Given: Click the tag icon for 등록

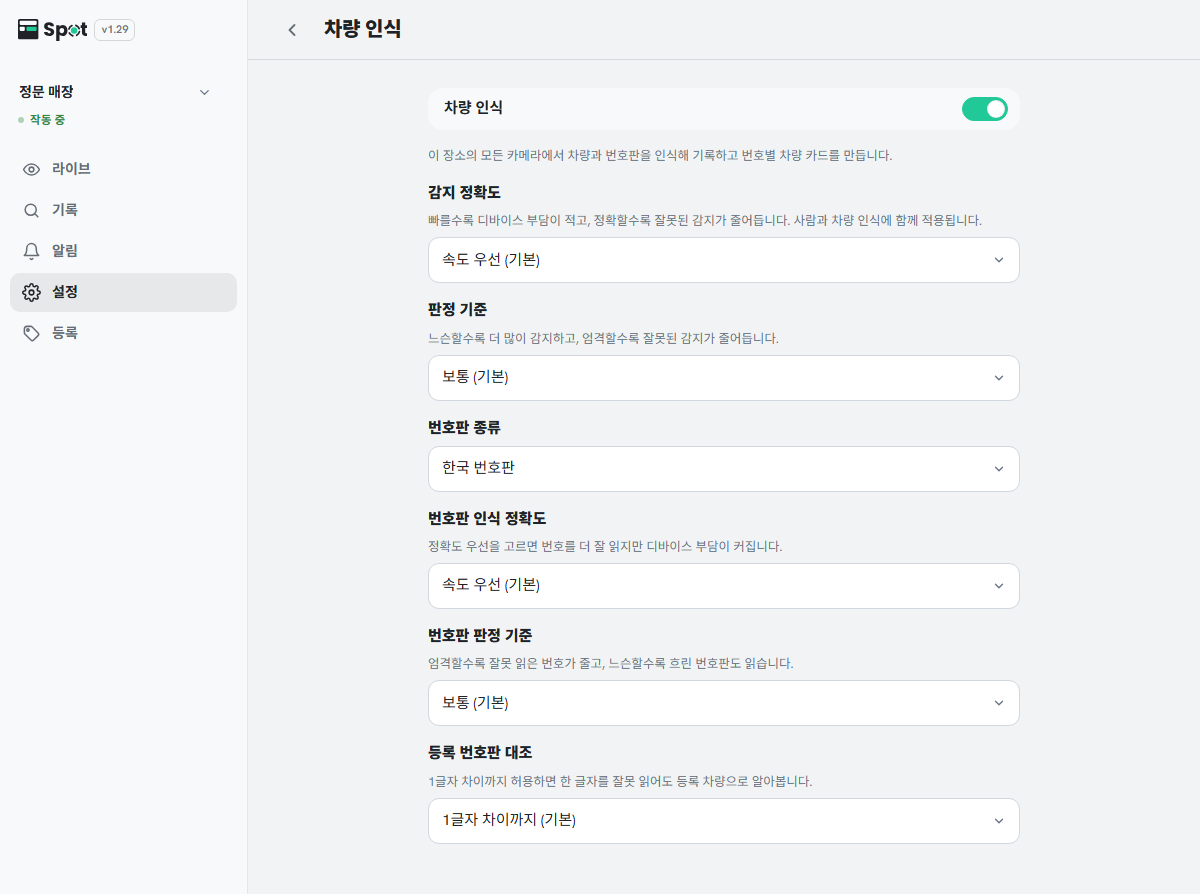Looking at the screenshot, I should [32, 333].
